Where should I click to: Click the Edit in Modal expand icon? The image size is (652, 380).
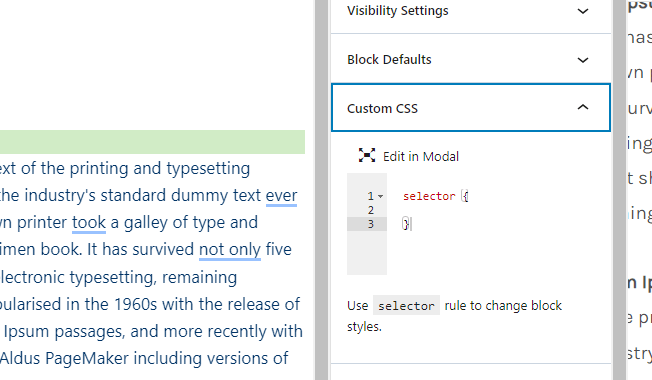click(367, 155)
